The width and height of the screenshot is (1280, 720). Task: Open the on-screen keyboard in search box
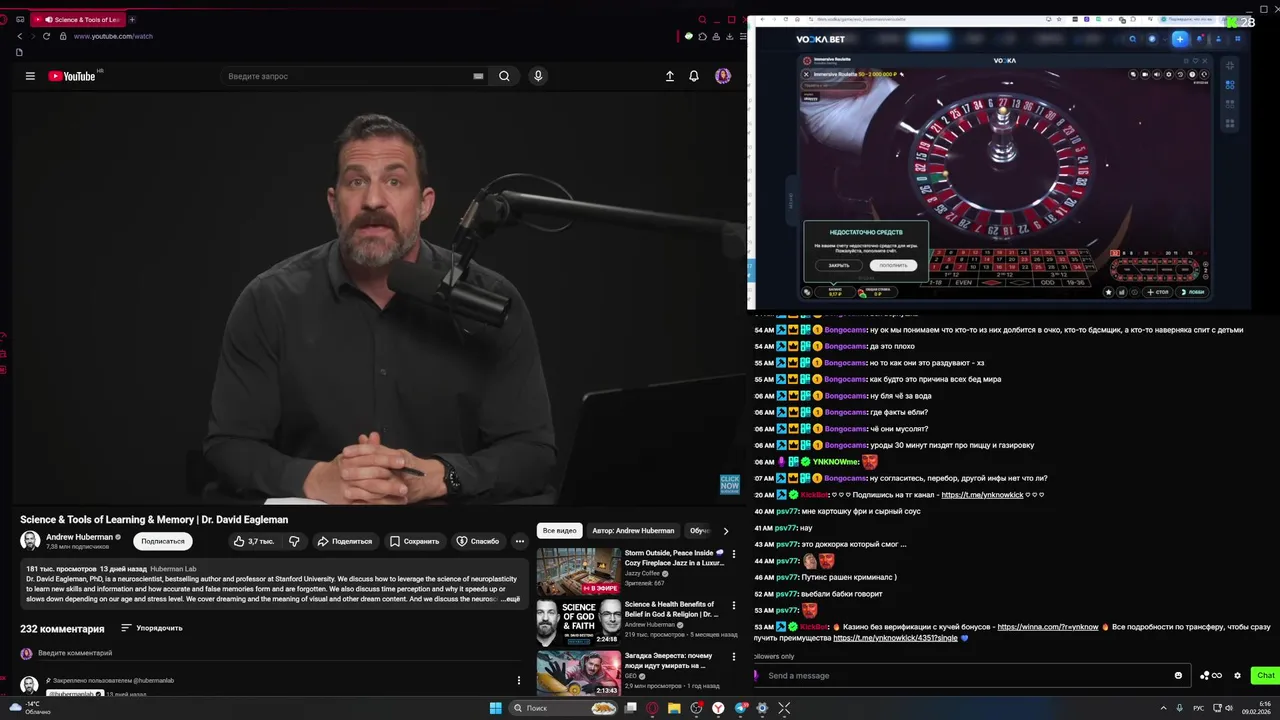tap(478, 76)
